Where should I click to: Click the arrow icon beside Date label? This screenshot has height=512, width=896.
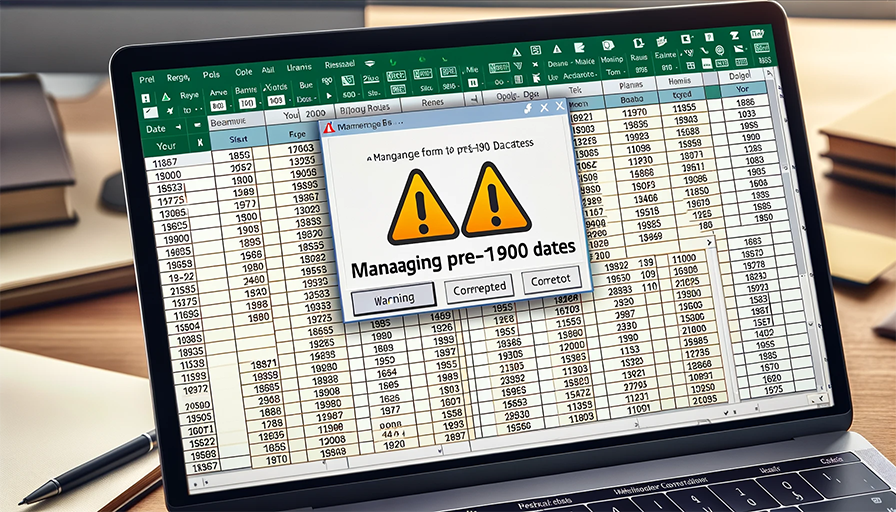[177, 127]
